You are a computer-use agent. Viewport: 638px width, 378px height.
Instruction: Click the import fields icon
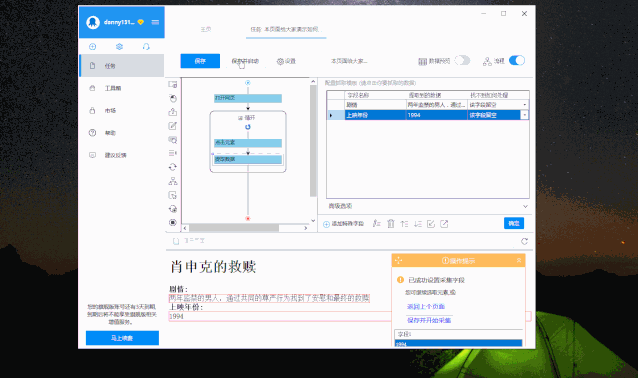431,224
